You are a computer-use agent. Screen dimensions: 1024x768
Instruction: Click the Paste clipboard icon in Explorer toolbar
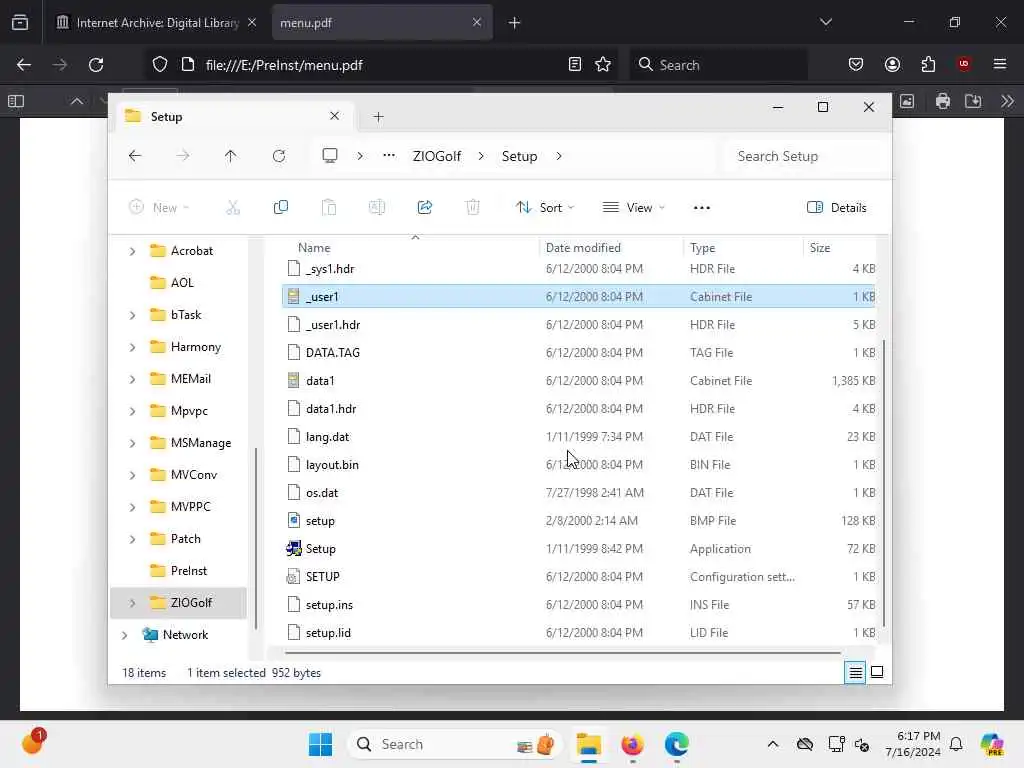pos(329,208)
